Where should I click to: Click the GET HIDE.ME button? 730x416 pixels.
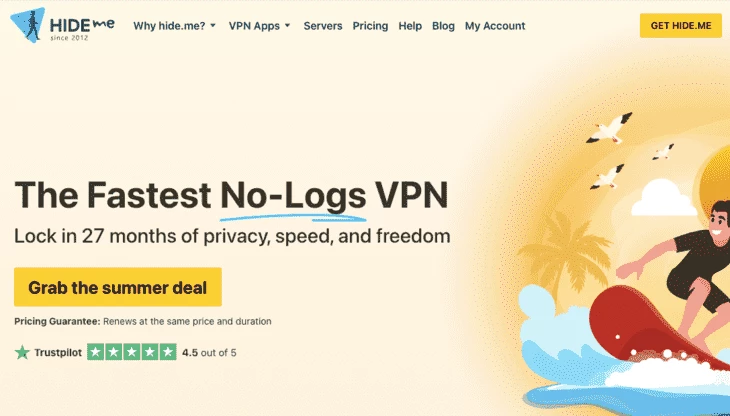pyautogui.click(x=681, y=26)
